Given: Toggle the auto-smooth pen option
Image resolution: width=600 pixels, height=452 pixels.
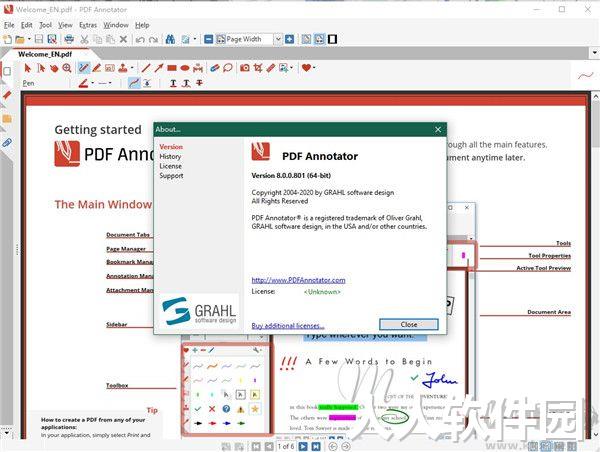Looking at the screenshot, I should coord(134,83).
